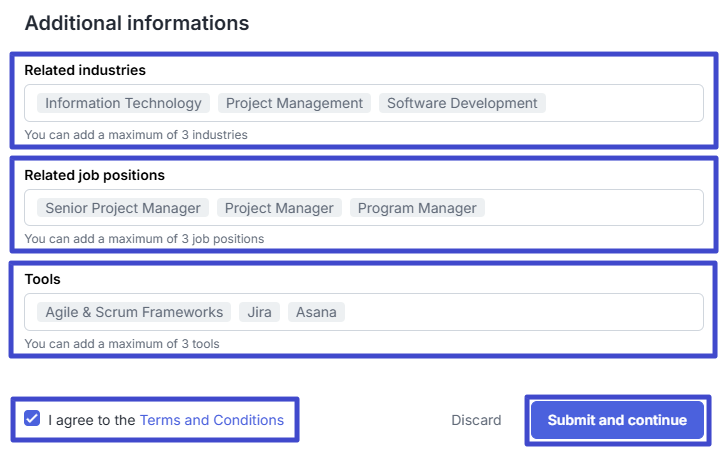
Task: Click the Related industries label
Action: click(x=85, y=70)
